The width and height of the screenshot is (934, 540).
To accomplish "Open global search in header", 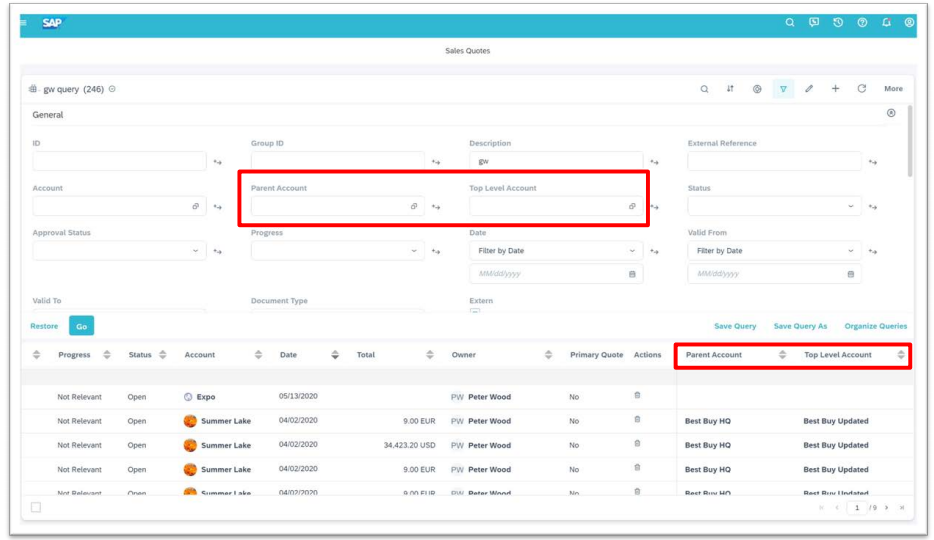I will (790, 23).
